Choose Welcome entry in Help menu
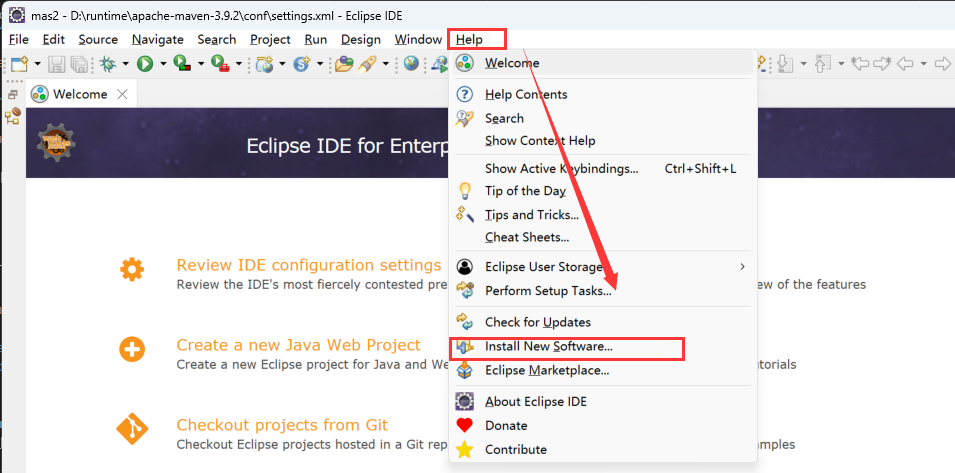The height and width of the screenshot is (473, 955). (x=603, y=63)
